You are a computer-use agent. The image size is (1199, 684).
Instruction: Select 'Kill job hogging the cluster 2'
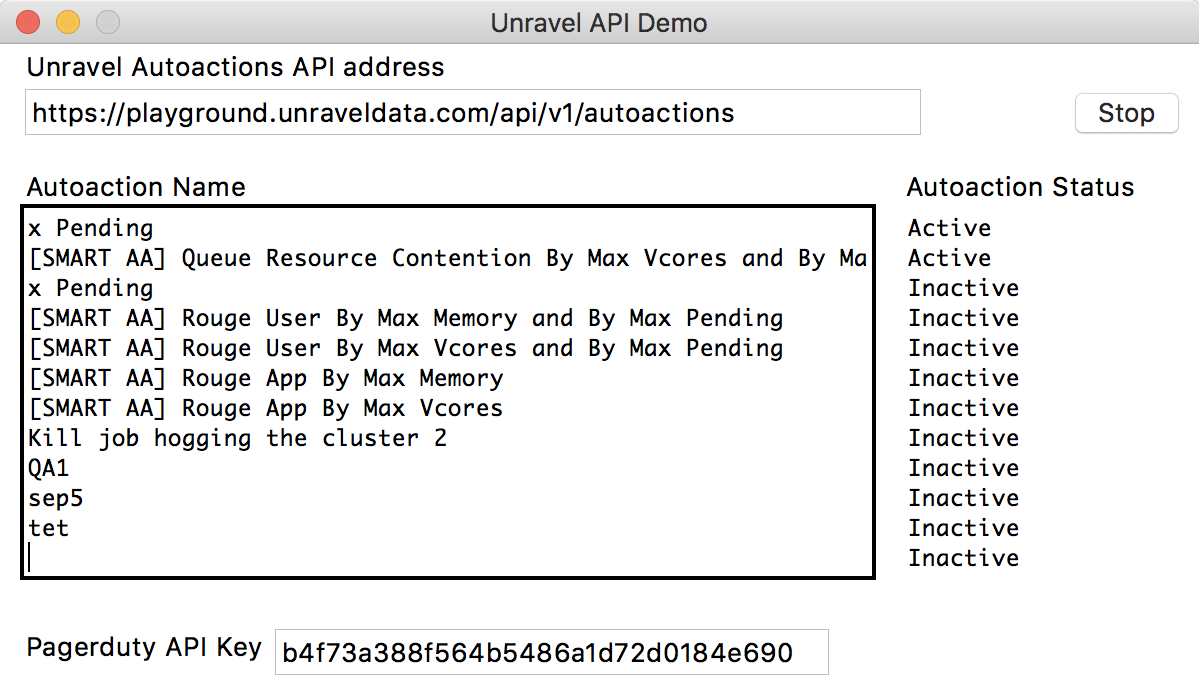[x=238, y=438]
